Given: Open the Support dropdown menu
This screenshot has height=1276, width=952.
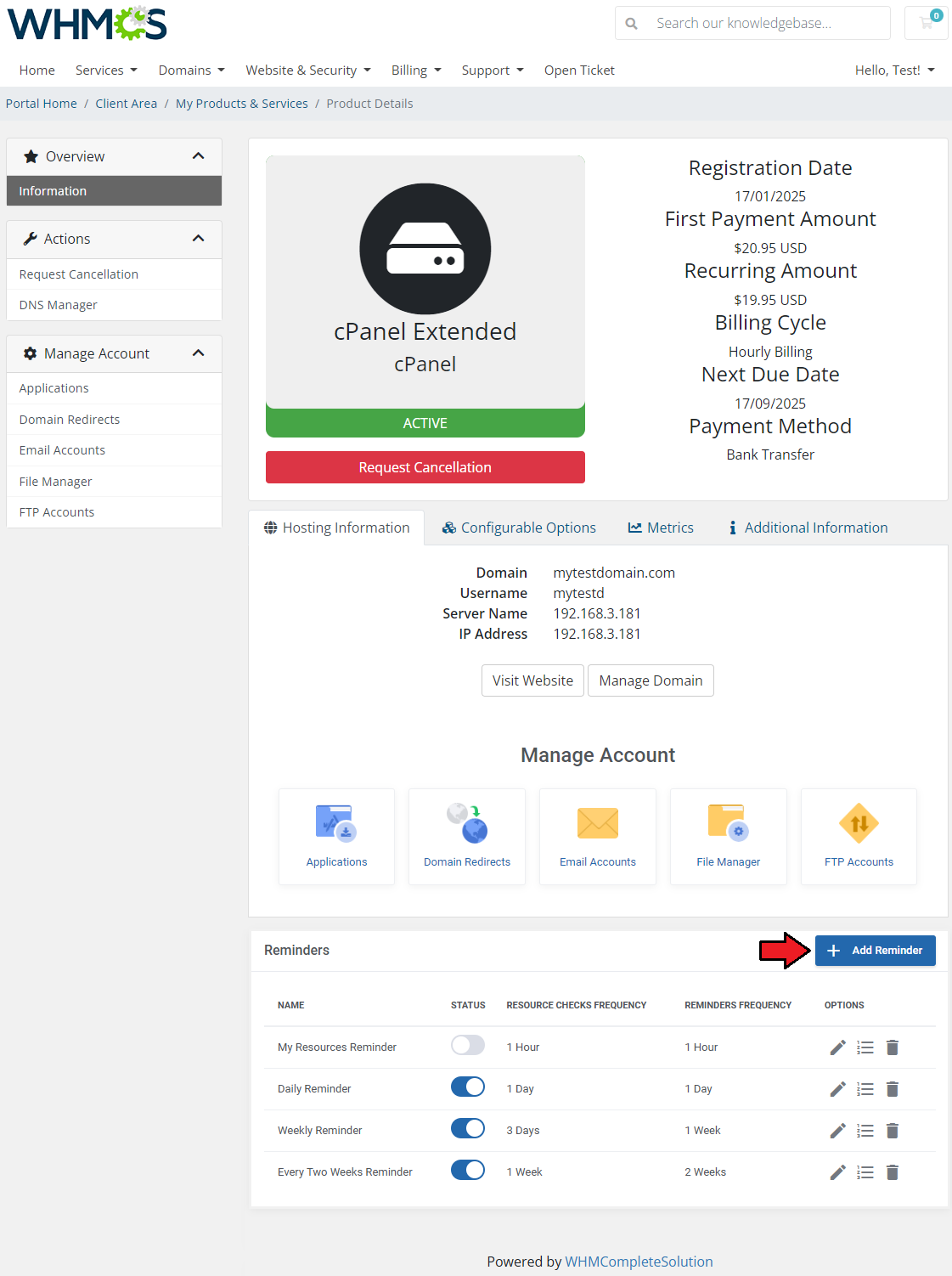Looking at the screenshot, I should [493, 71].
